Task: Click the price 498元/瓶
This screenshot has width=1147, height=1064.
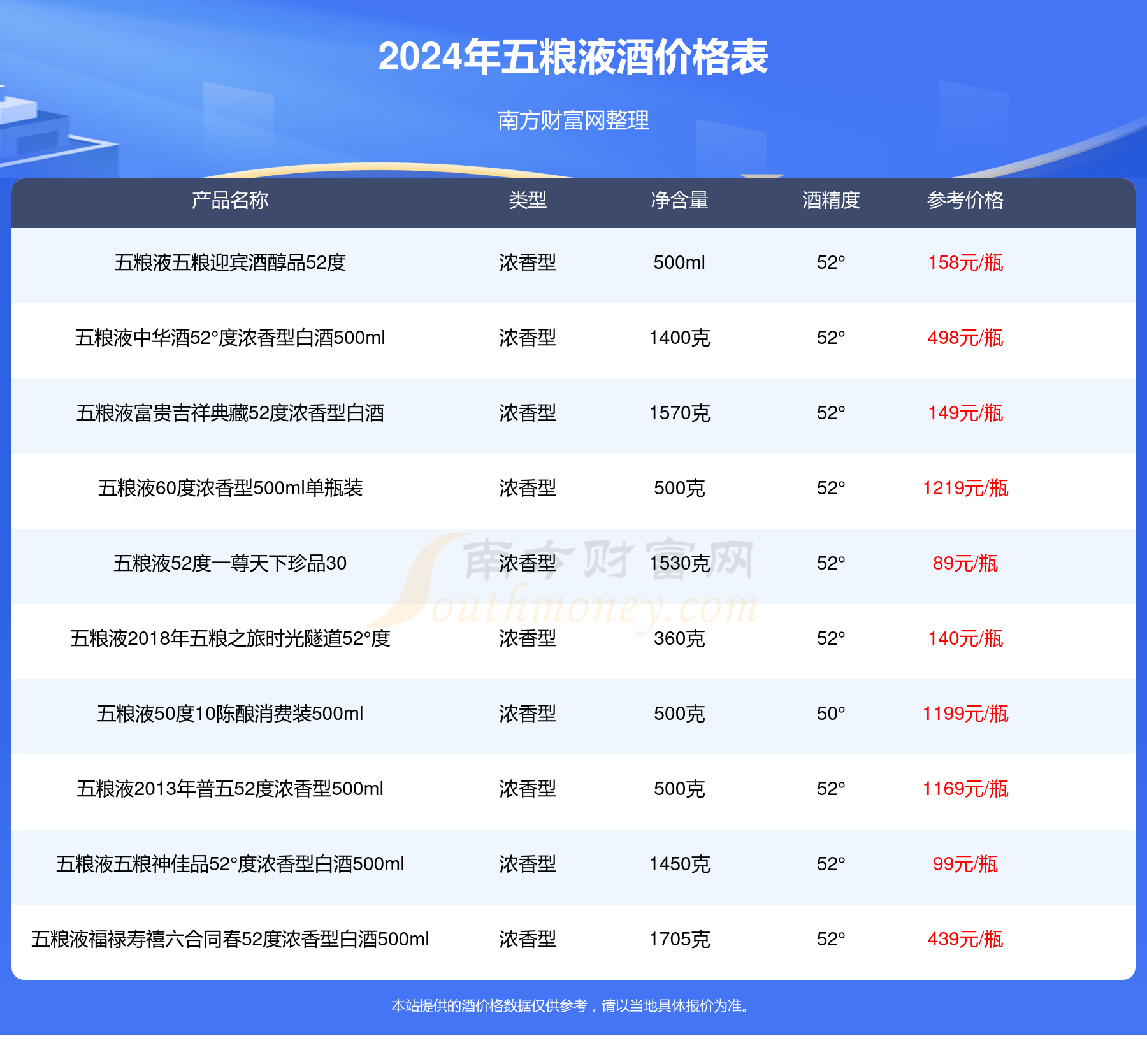Action: (965, 338)
